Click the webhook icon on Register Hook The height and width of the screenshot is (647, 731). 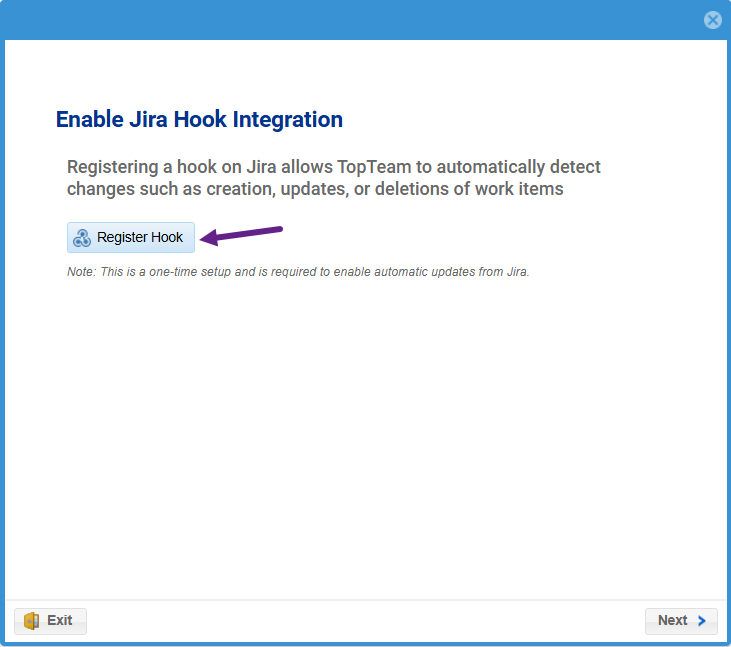pyautogui.click(x=82, y=238)
